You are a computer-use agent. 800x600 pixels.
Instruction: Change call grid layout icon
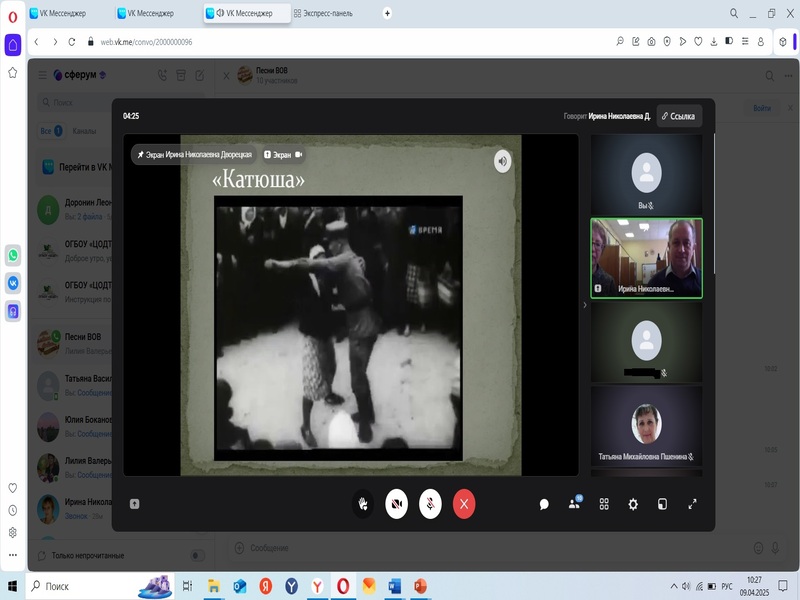pos(604,505)
